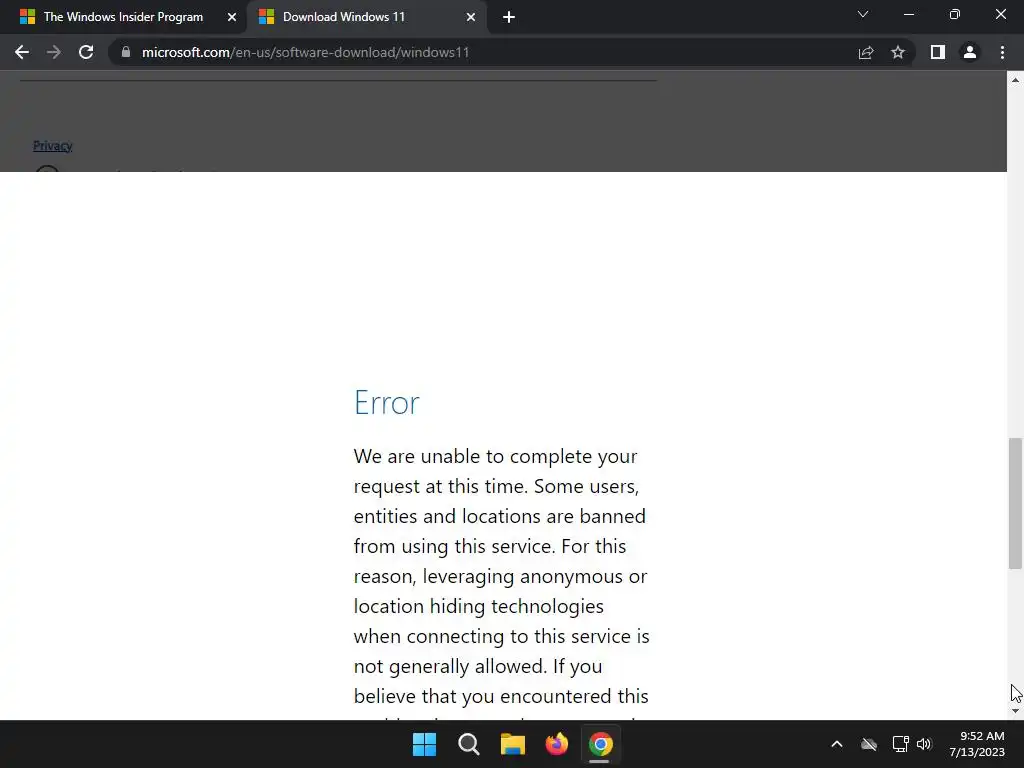Open the network status tray icon

(x=901, y=744)
